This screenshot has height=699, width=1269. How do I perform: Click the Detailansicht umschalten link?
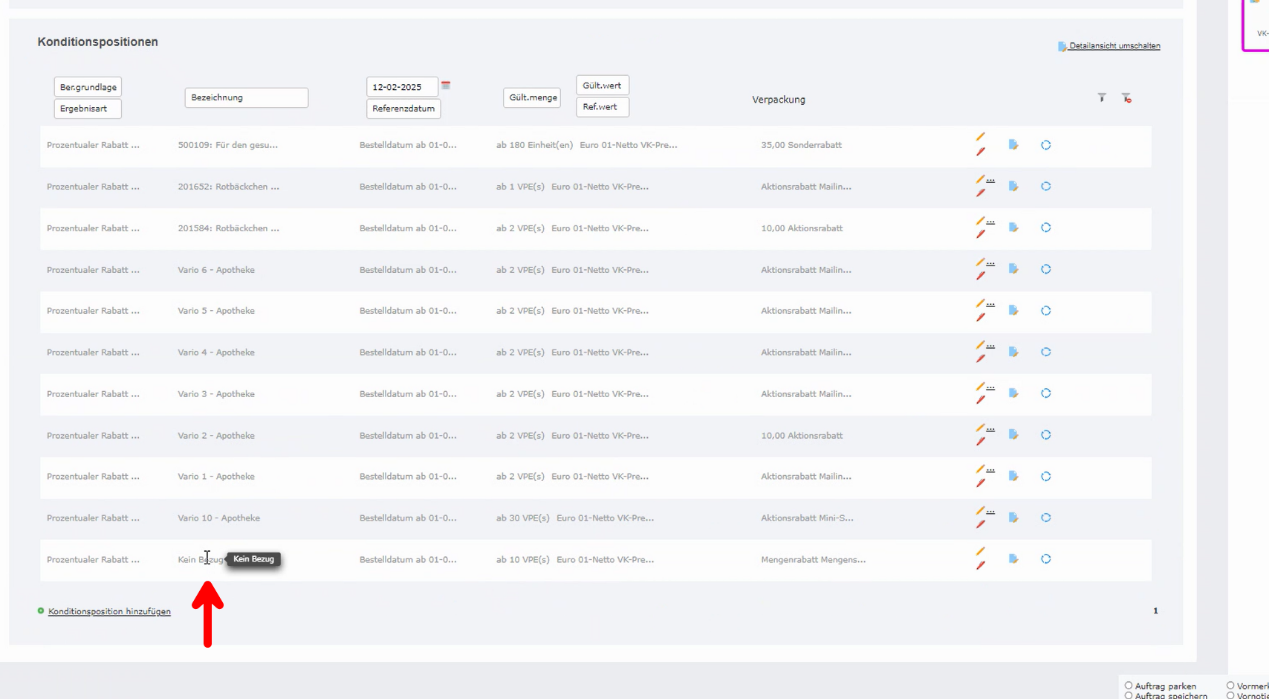[1114, 46]
